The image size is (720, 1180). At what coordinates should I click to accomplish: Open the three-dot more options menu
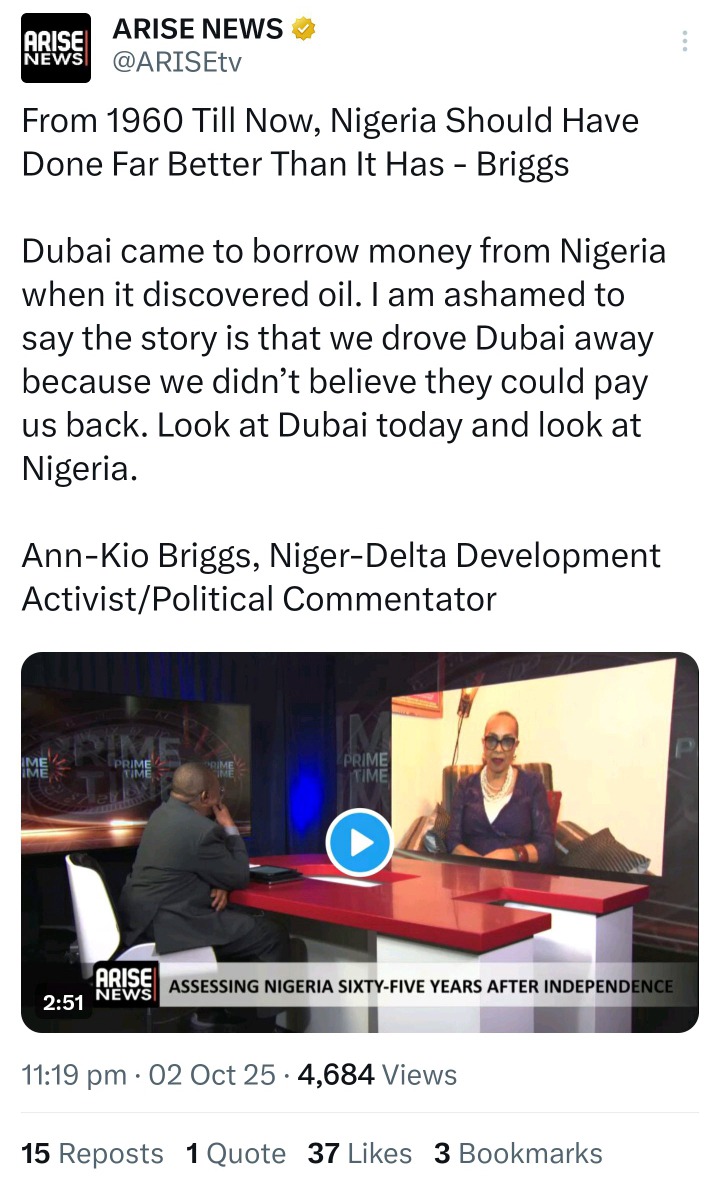[x=685, y=41]
